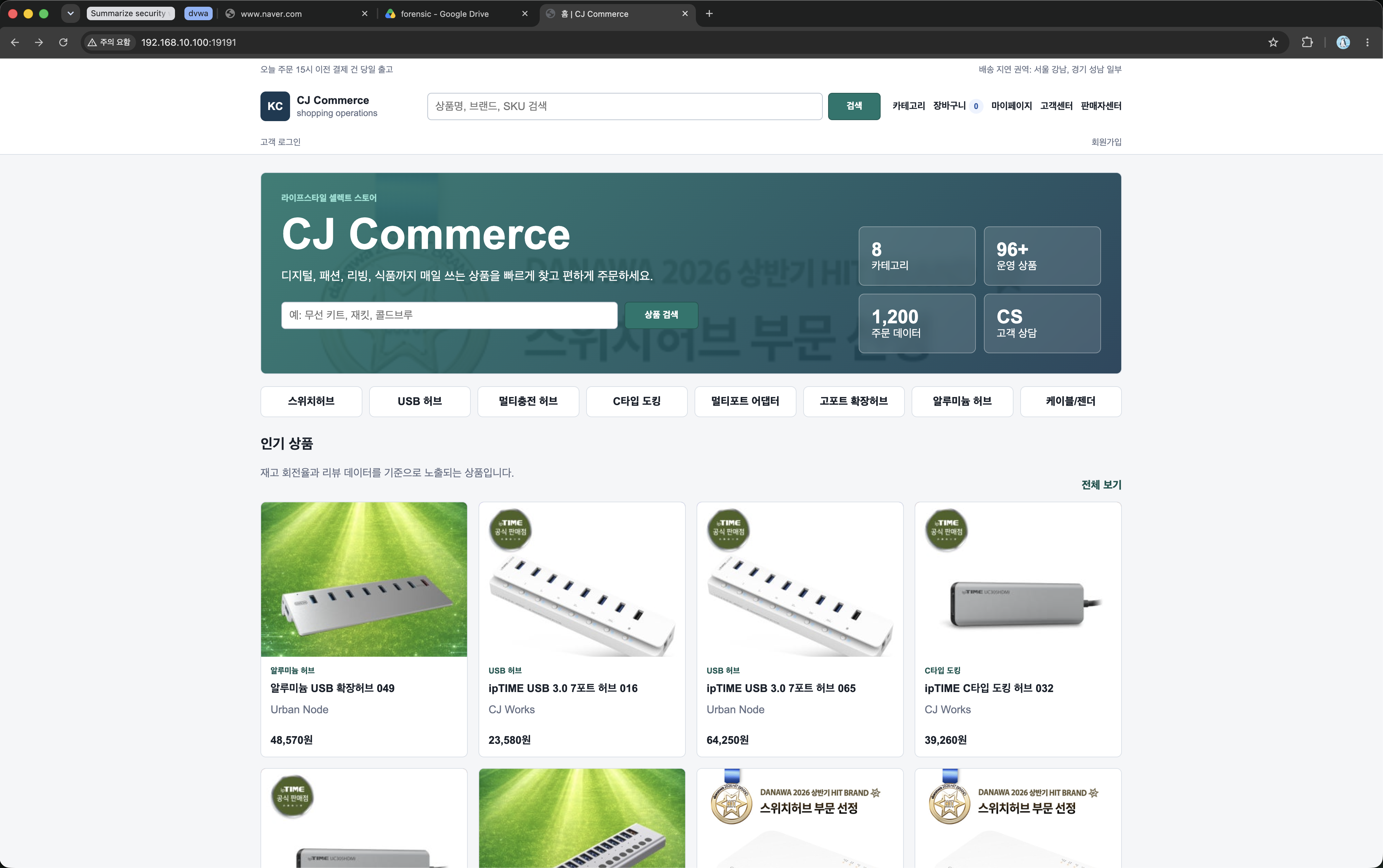The width and height of the screenshot is (1383, 868).
Task: Open 판매자센터 in the header
Action: click(1101, 106)
